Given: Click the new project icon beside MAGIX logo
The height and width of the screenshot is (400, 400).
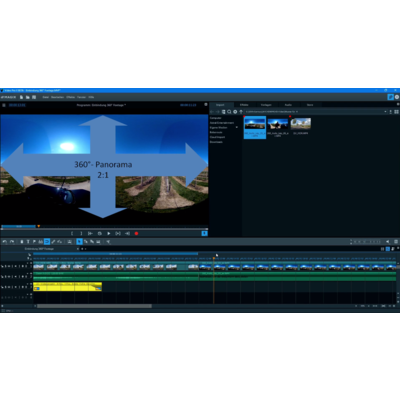Looking at the screenshot, I should [x=21, y=97].
